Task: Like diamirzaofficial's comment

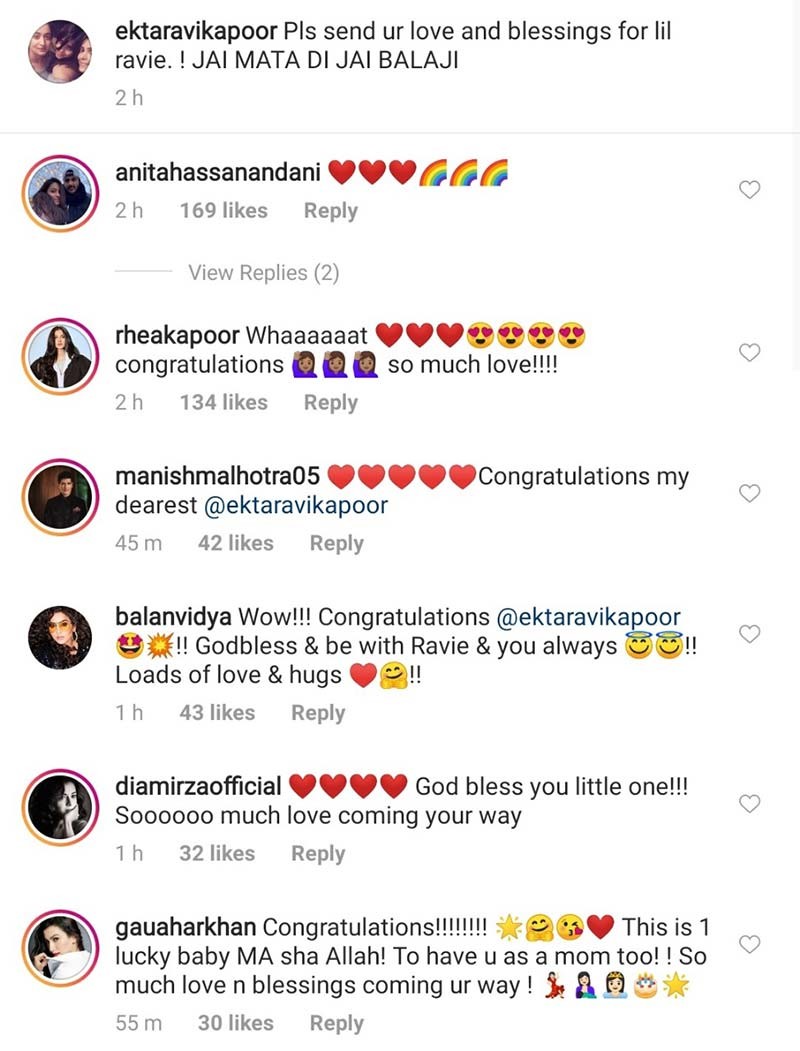Action: click(749, 803)
